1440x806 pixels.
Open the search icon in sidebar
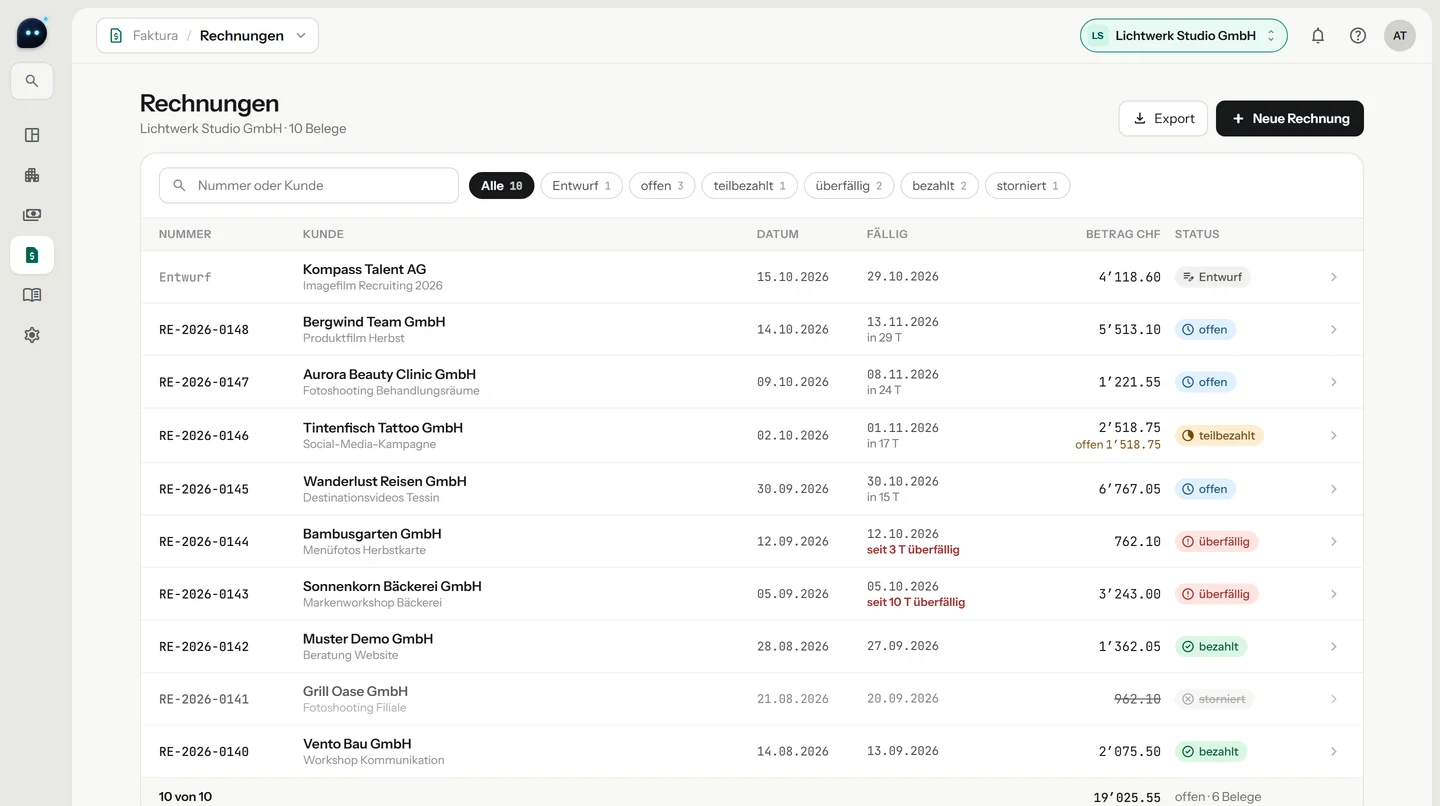point(32,81)
